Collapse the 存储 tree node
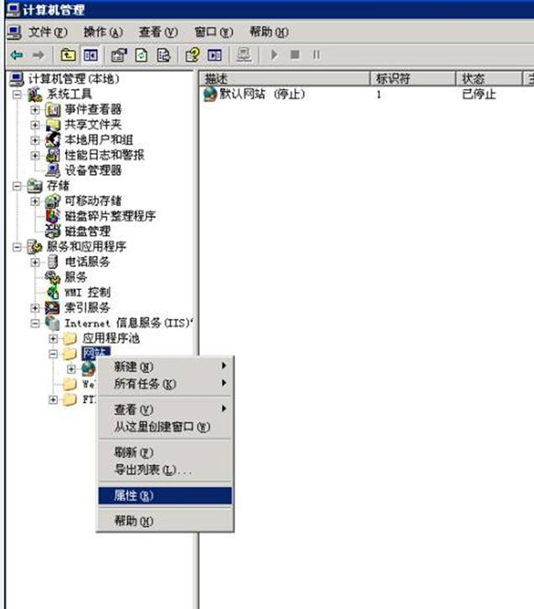 17,186
